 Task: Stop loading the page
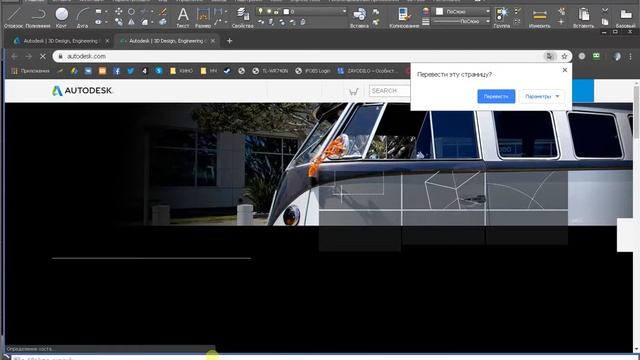(43, 56)
